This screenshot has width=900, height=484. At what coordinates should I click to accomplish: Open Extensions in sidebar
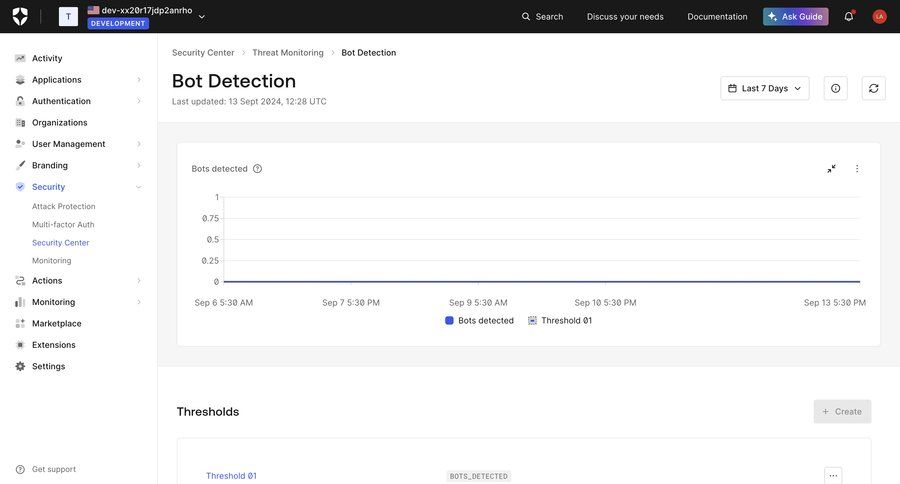pos(54,345)
